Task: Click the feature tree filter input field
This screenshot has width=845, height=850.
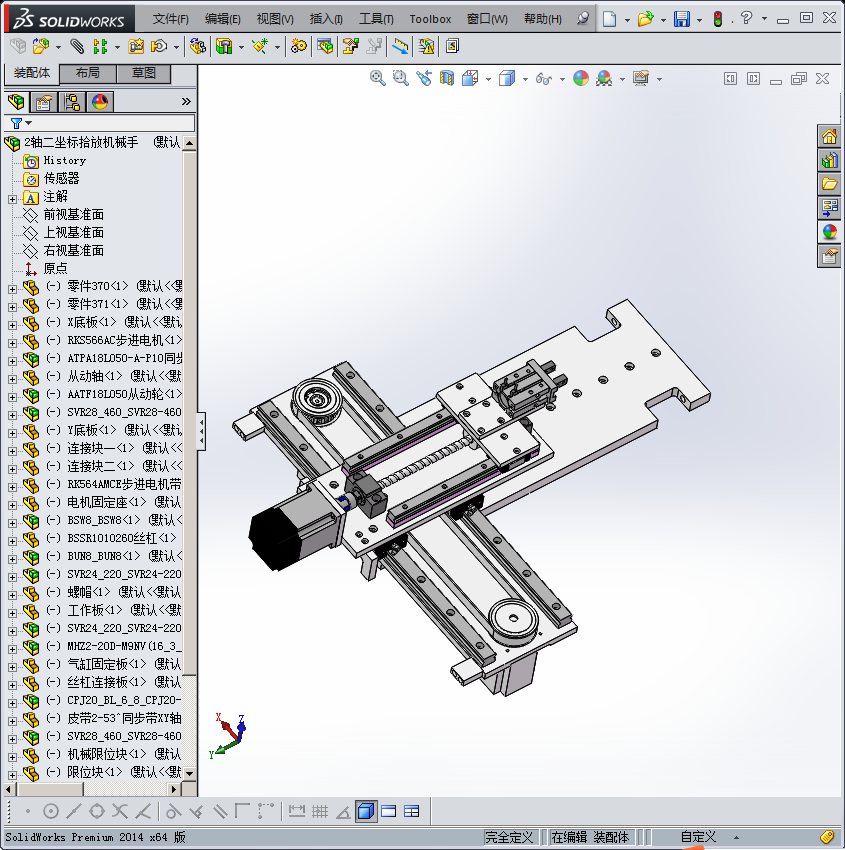Action: (113, 123)
